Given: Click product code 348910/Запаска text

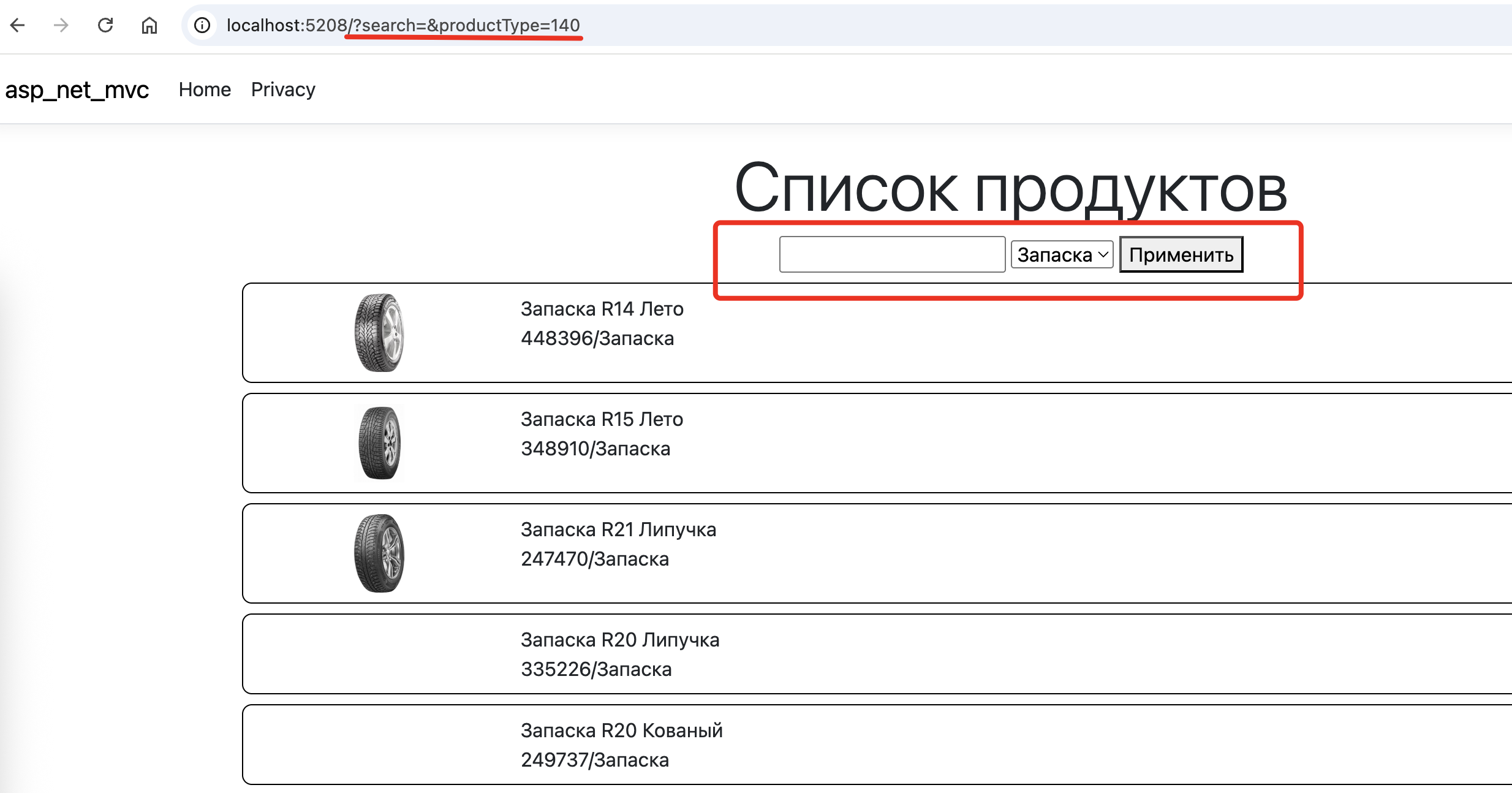Looking at the screenshot, I should [x=595, y=449].
